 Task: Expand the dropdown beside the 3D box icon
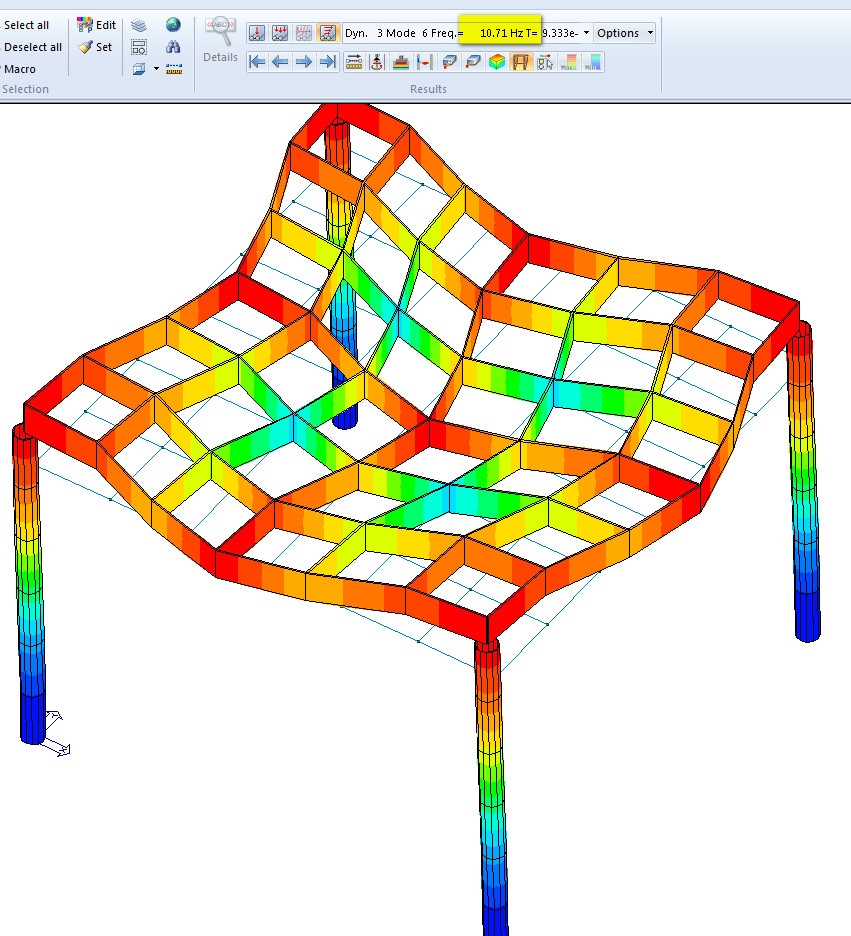point(156,69)
